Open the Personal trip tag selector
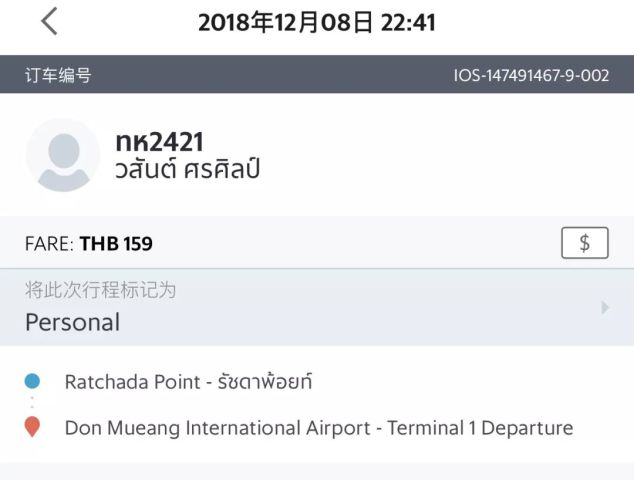Viewport: 634px width, 480px height. 73,322
